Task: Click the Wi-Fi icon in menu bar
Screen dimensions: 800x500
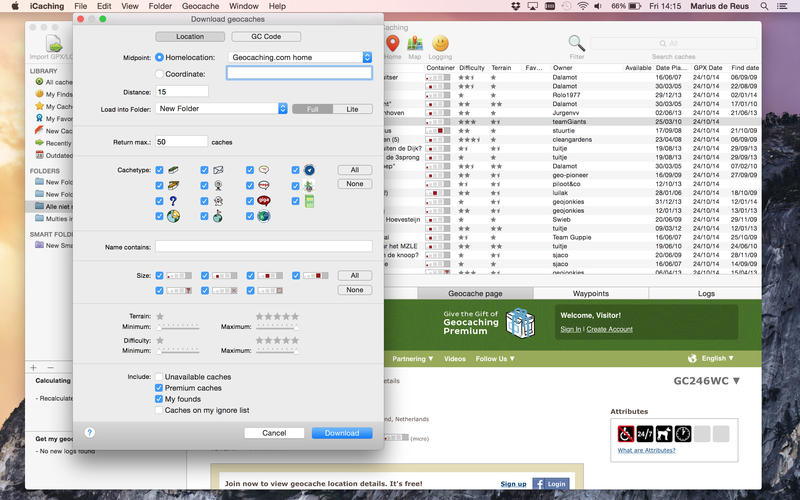Action: [583, 6]
